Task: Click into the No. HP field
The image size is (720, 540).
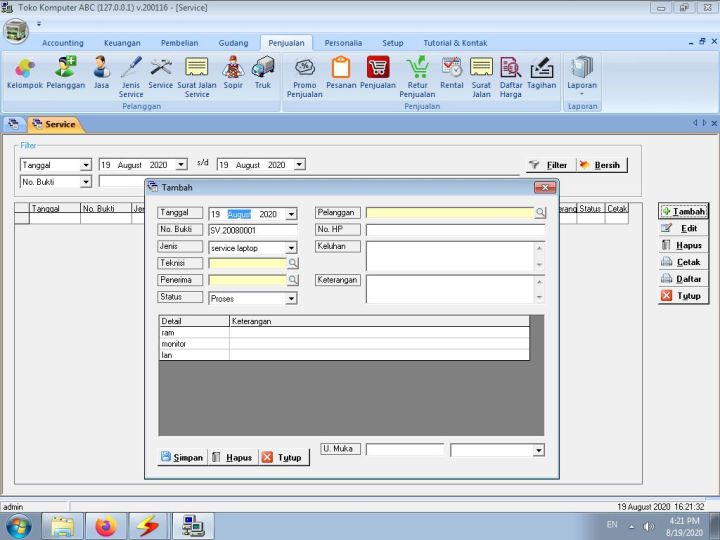Action: click(x=455, y=230)
